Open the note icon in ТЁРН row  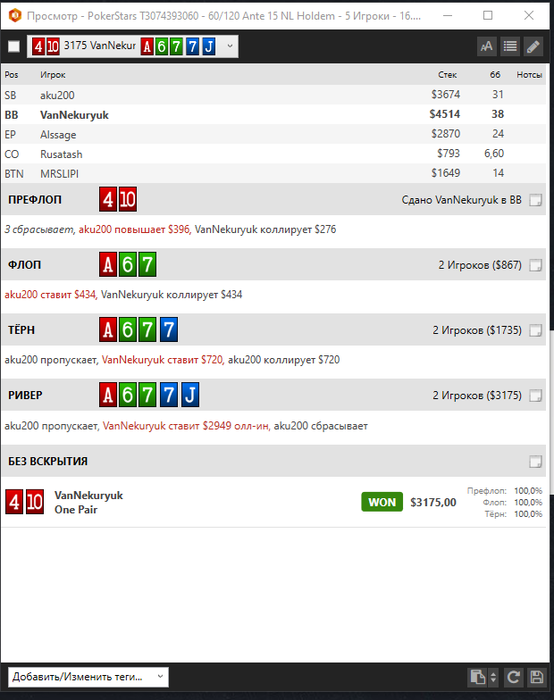(x=535, y=330)
